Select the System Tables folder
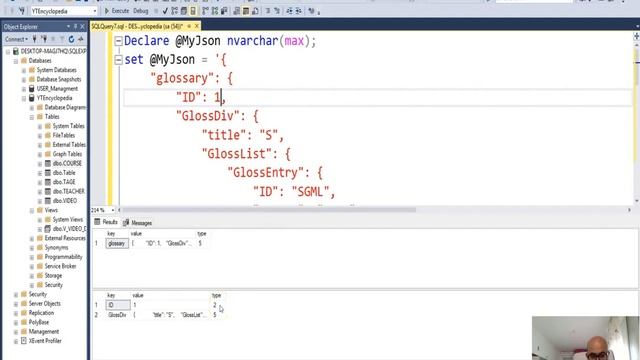This screenshot has width=640, height=360. [x=68, y=126]
